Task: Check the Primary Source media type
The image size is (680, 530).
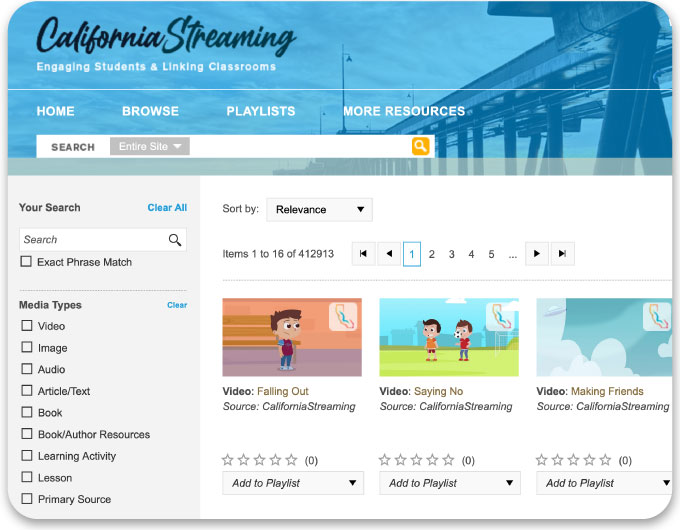Action: tap(27, 499)
